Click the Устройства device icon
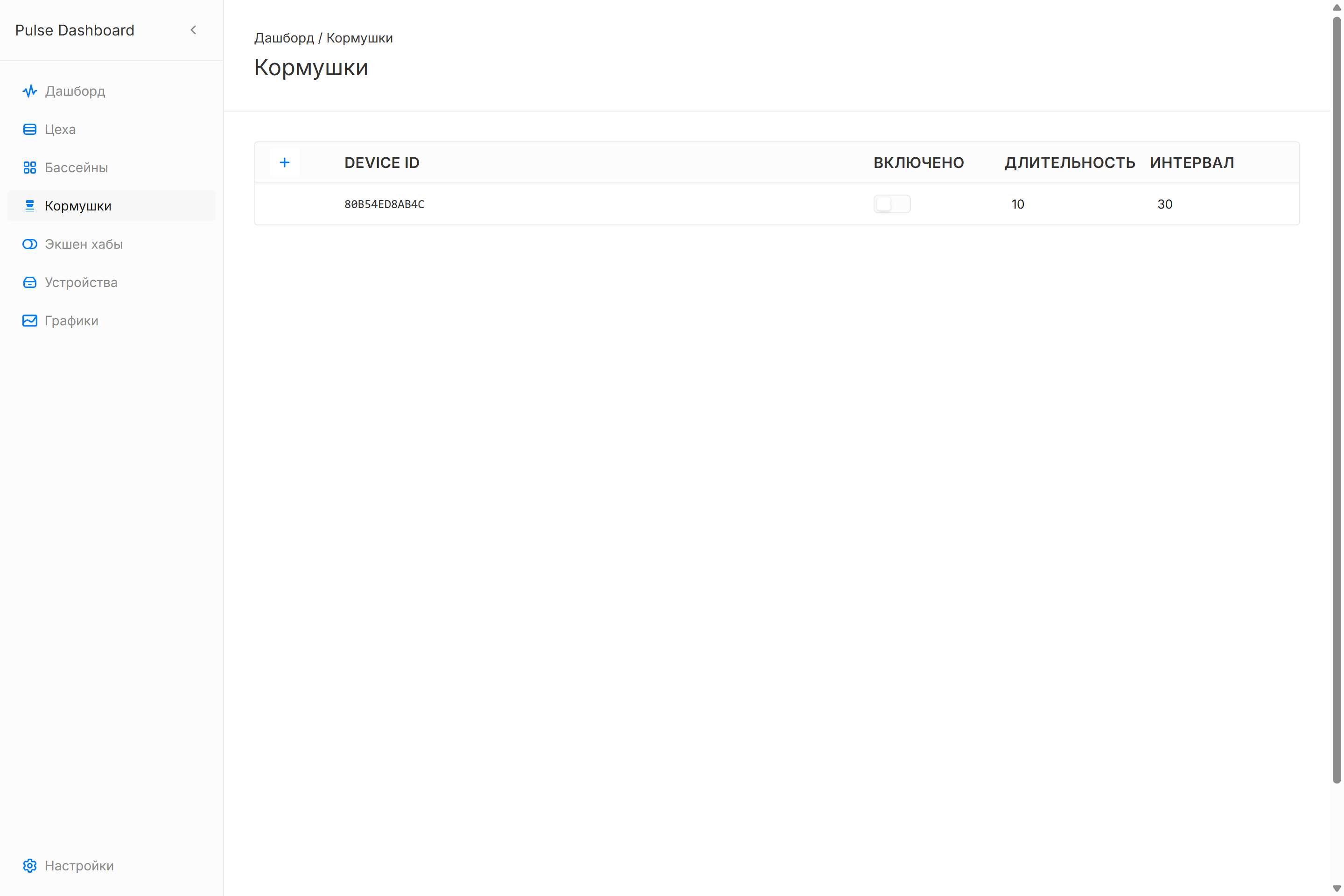Screen dimensions: 1344x896 coord(30,282)
